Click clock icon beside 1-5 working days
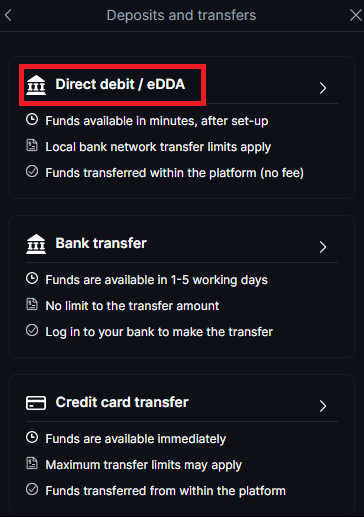 pos(32,278)
